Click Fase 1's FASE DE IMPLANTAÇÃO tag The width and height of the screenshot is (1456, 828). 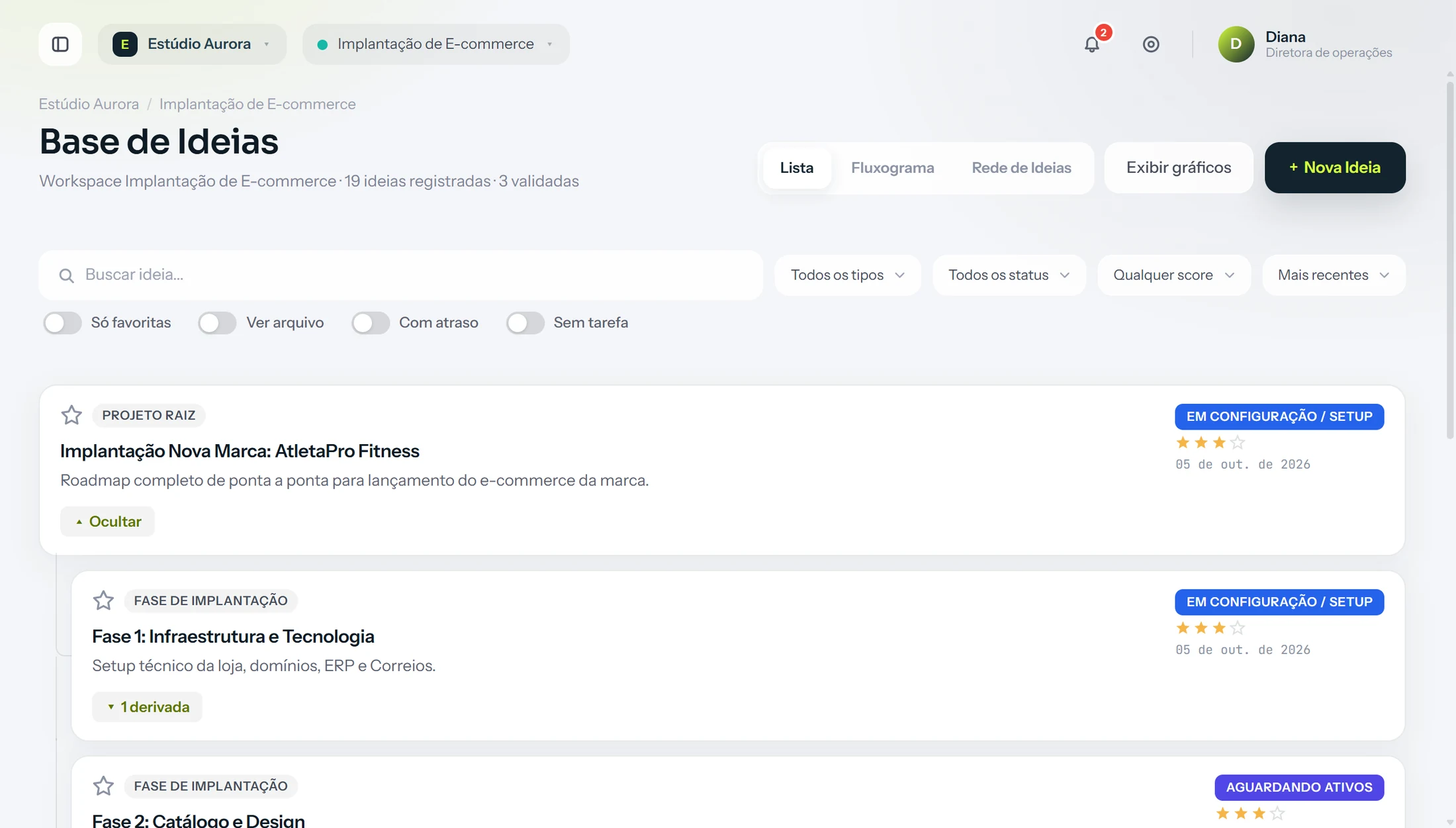click(x=210, y=600)
